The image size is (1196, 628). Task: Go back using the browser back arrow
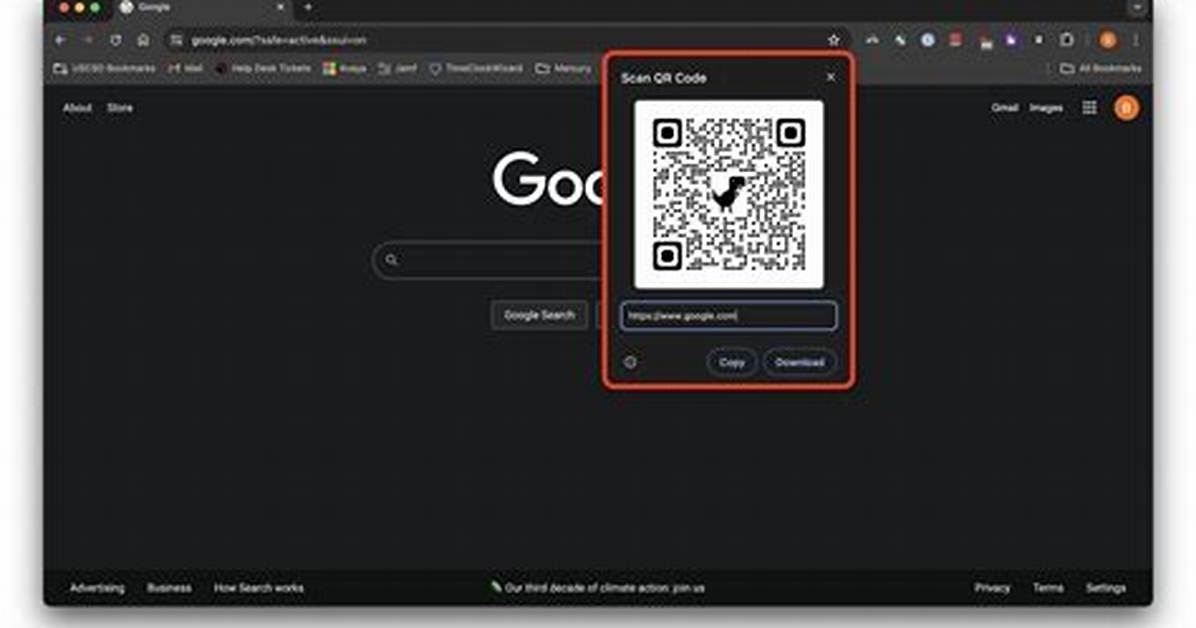(60, 40)
